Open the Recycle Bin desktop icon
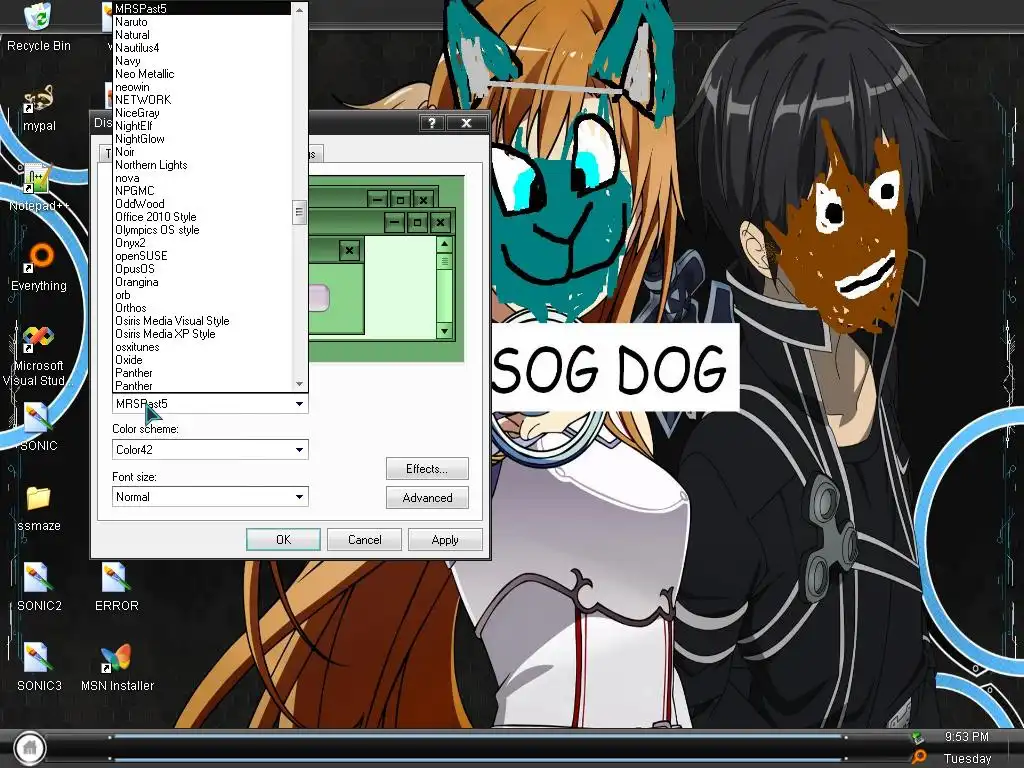Viewport: 1024px width, 768px height. [38, 26]
